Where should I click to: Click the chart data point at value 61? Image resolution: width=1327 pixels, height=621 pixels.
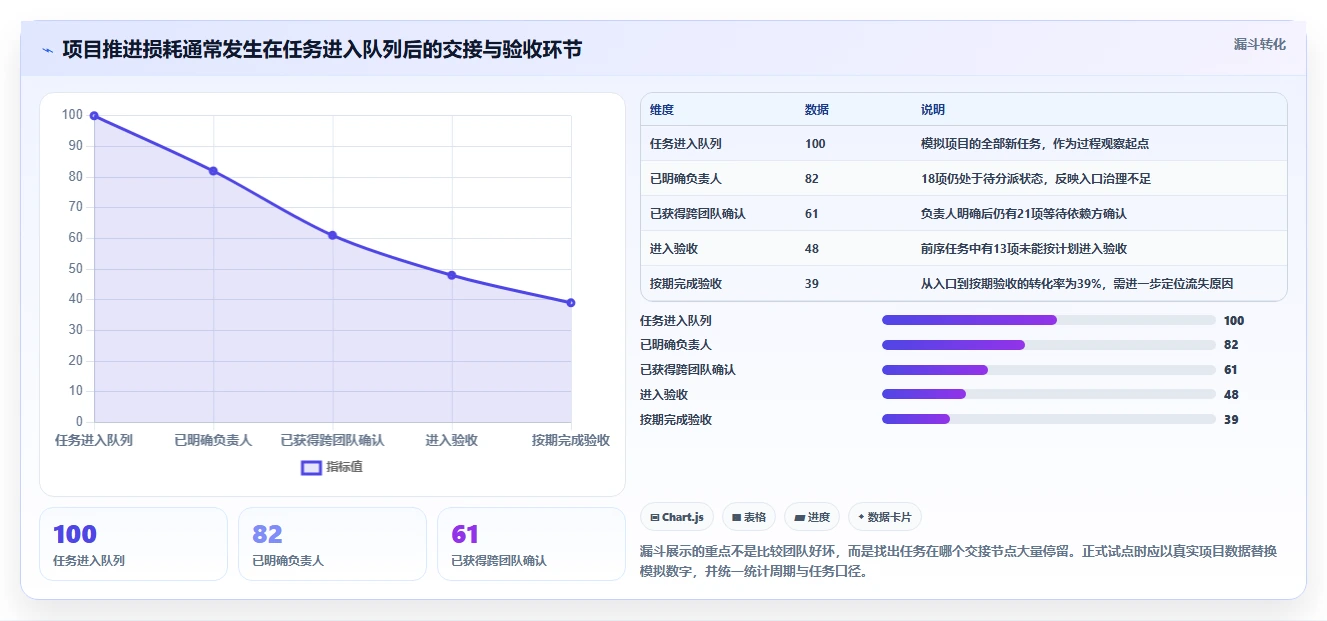pos(333,235)
